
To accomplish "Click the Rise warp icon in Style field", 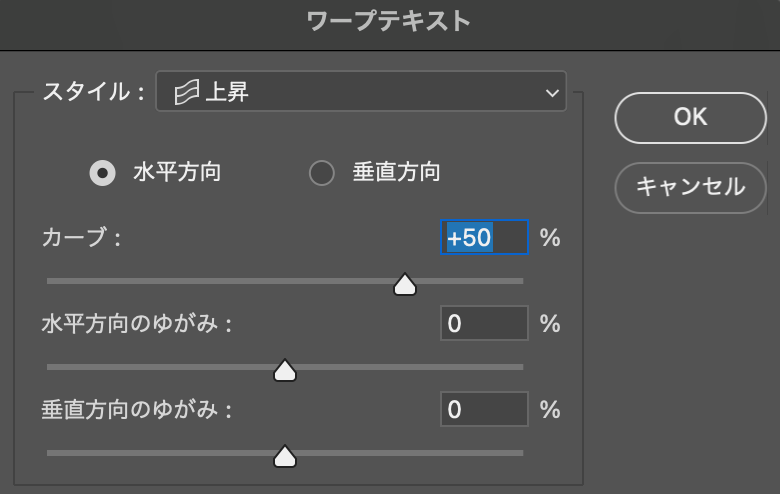I will click(x=186, y=94).
